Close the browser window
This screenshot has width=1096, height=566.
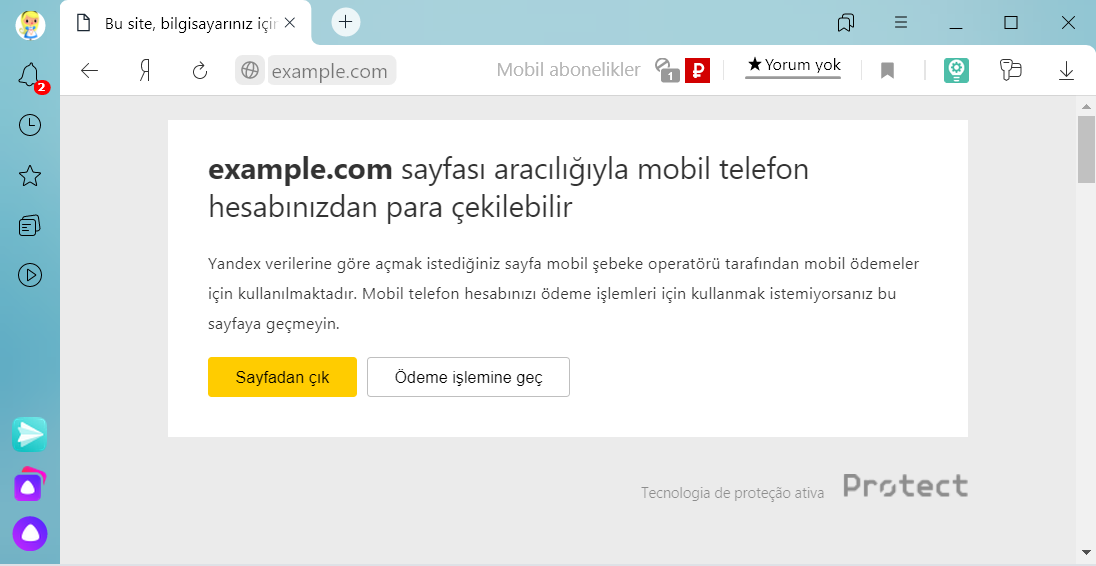[1067, 23]
